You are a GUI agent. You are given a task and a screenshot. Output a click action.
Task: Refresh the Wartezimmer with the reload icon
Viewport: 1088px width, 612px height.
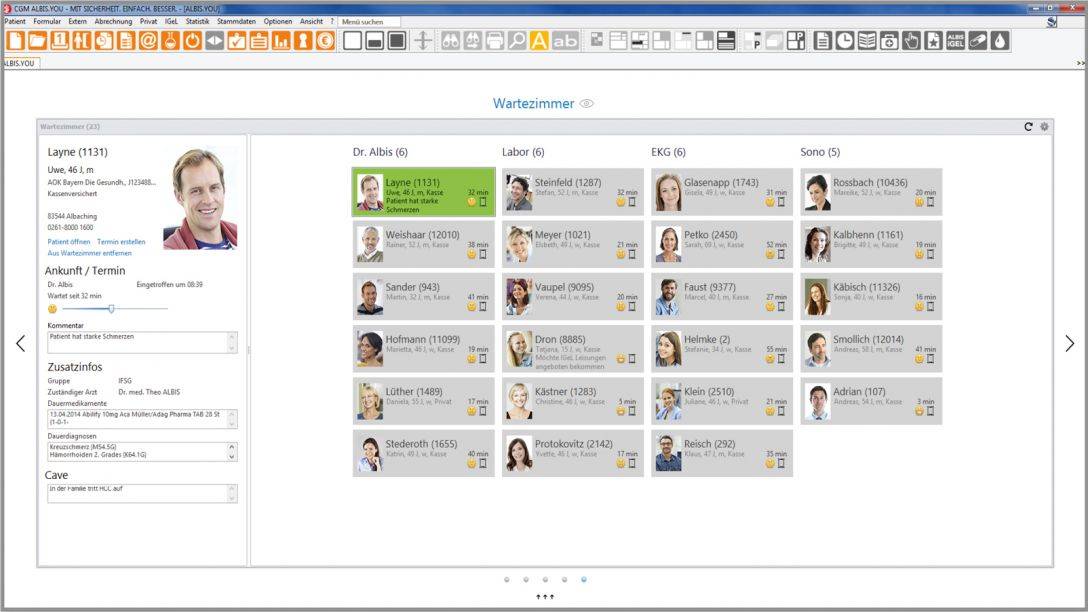click(x=1028, y=127)
